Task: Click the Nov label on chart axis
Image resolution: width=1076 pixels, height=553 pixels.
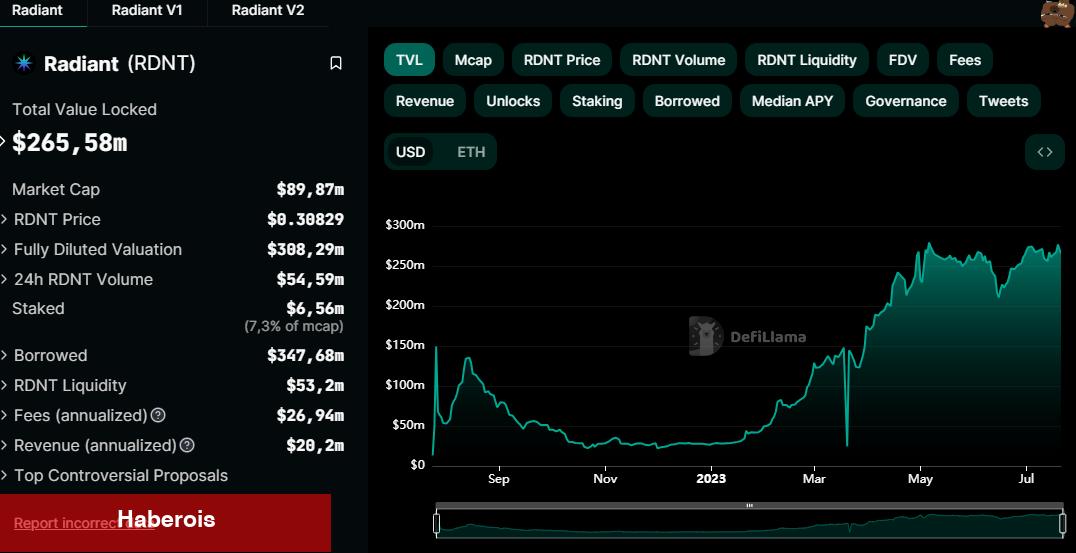Action: [605, 478]
